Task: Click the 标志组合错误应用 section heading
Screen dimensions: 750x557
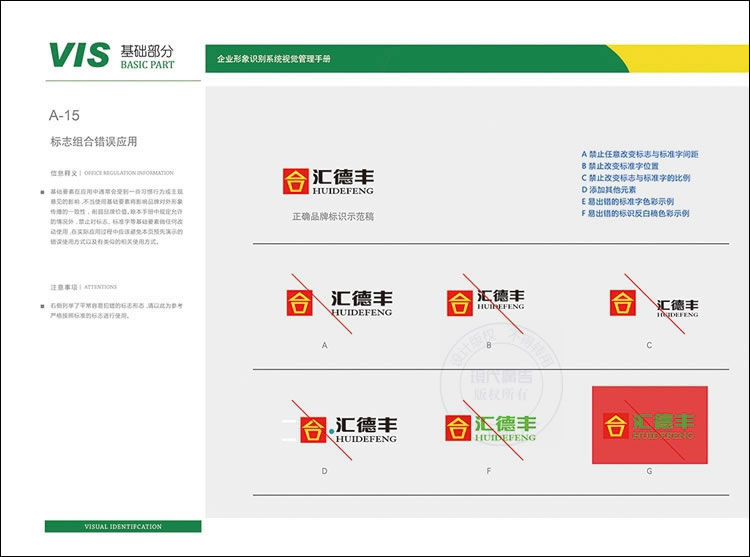Action: tap(93, 142)
